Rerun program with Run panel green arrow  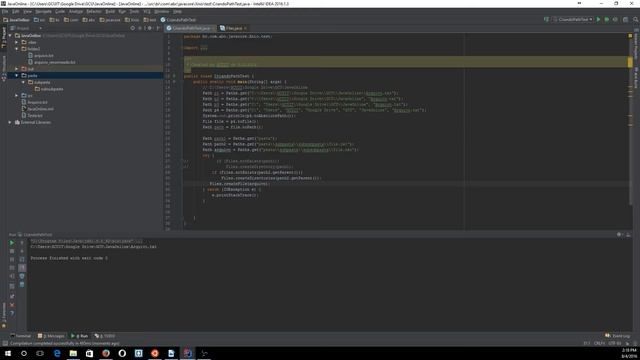12,243
